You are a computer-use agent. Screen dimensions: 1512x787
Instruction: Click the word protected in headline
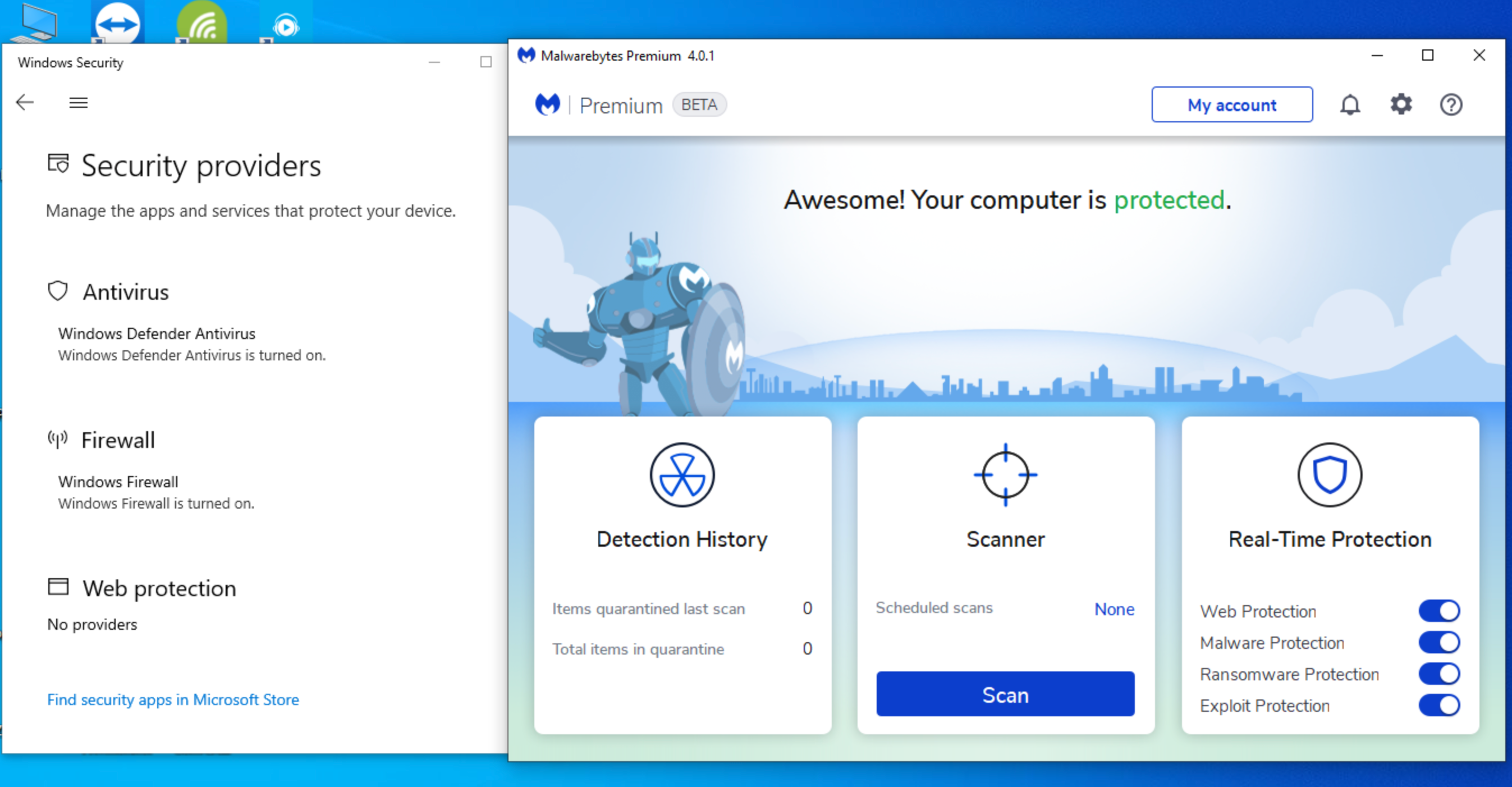1169,200
